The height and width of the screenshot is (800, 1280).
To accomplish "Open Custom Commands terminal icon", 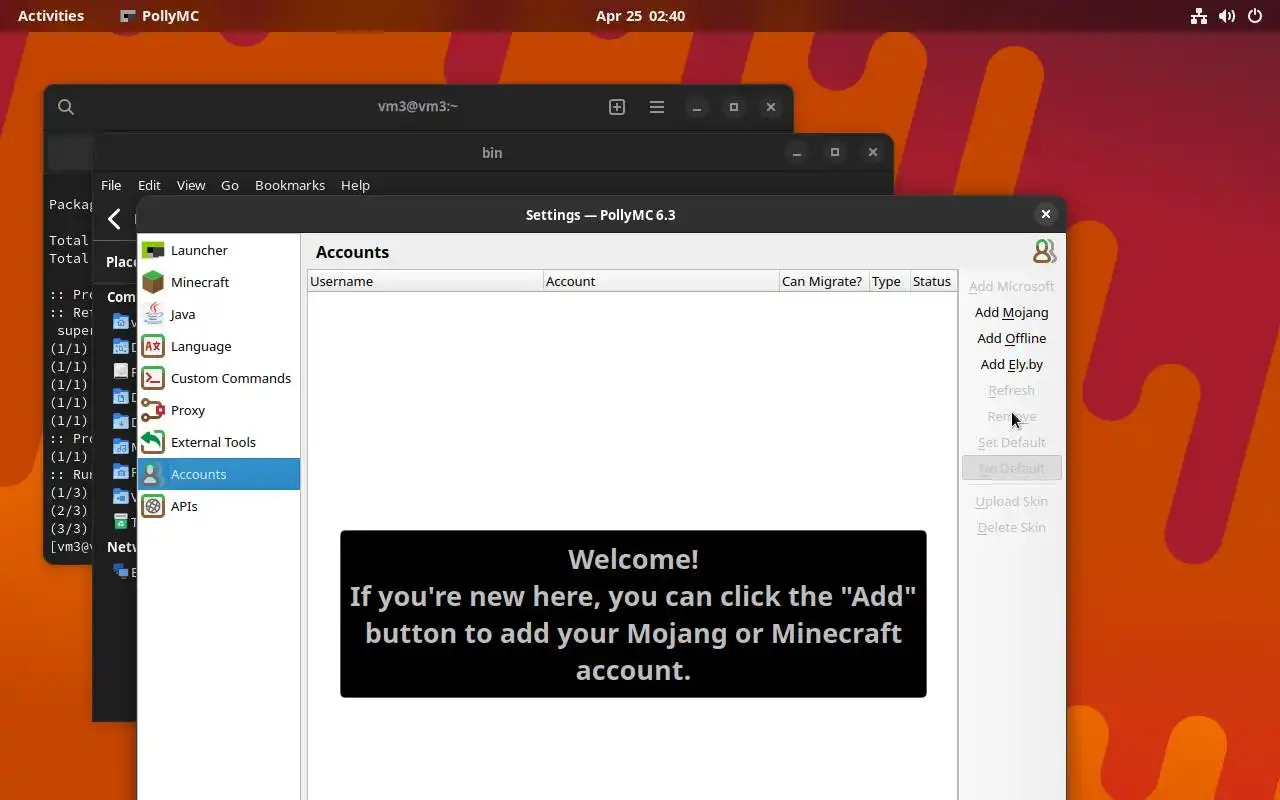I will coord(153,378).
